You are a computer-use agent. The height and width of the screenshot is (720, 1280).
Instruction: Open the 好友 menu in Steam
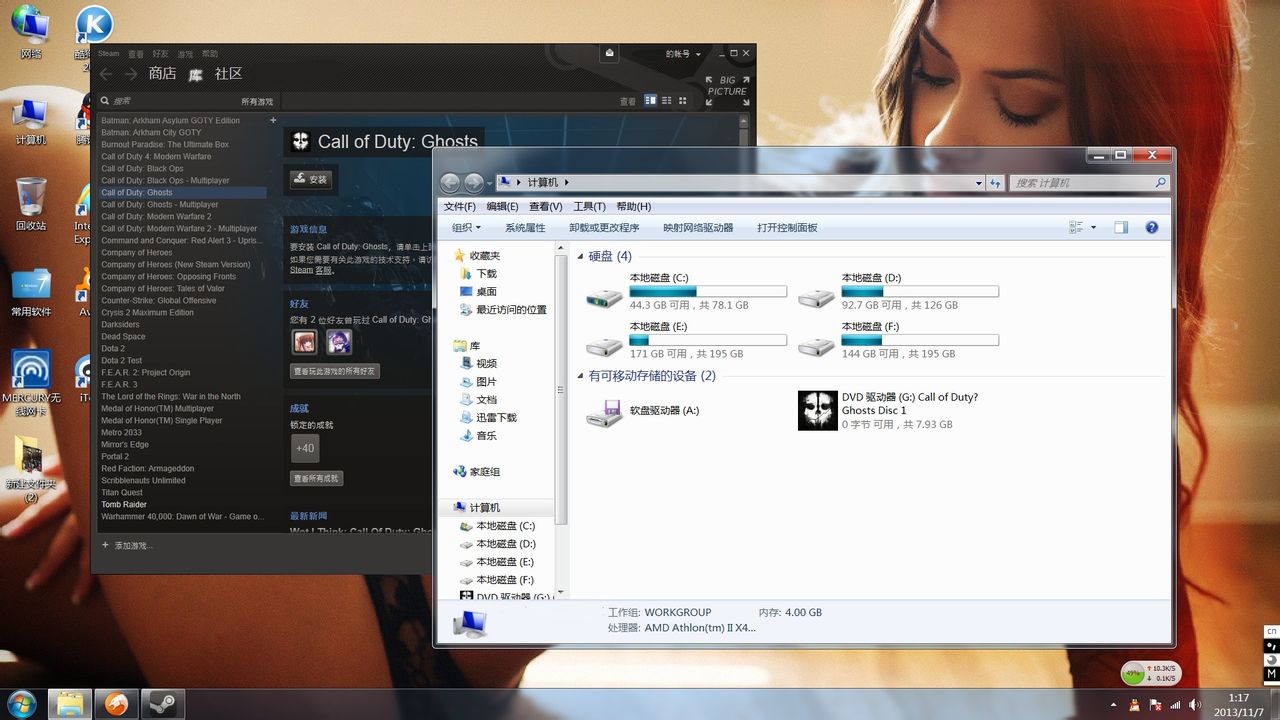160,54
